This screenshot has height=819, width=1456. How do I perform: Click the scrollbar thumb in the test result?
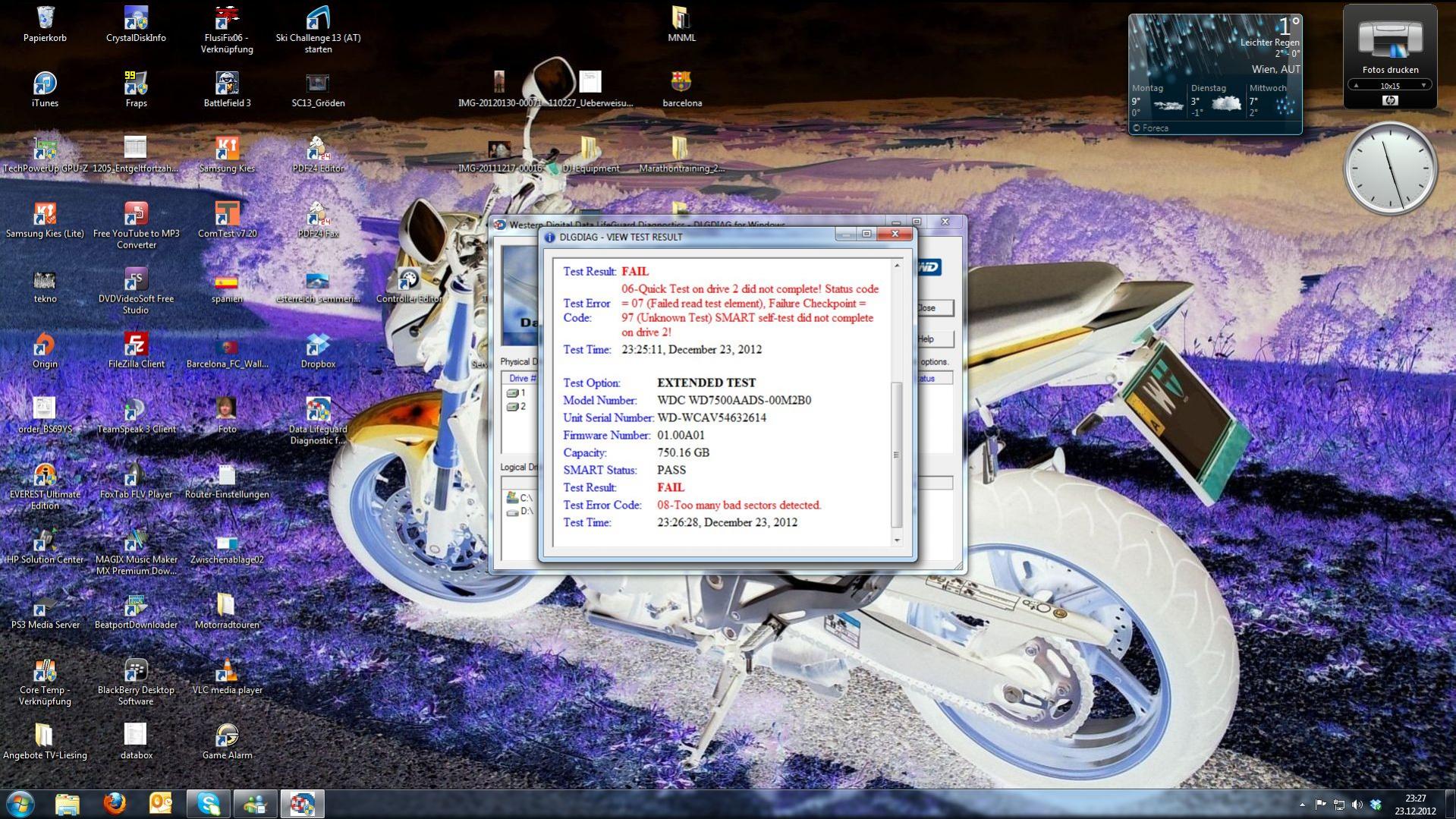897,455
